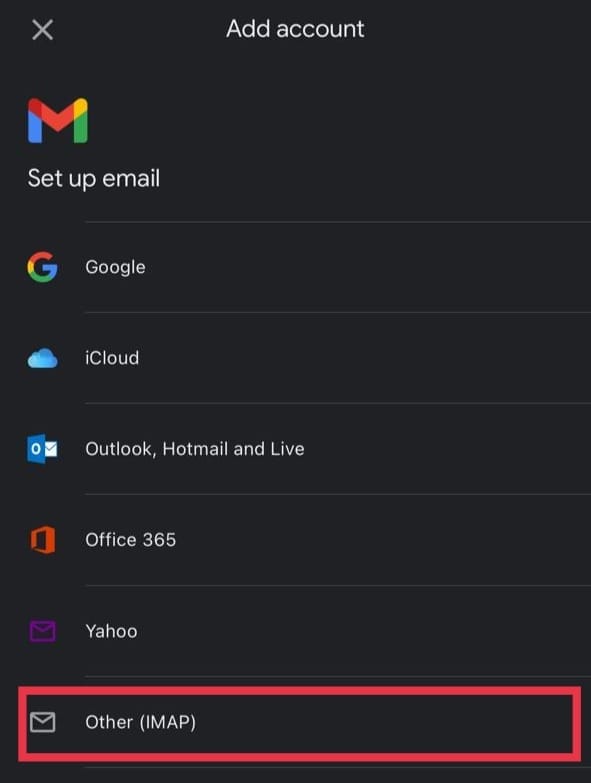Tap the Google G icon
This screenshot has height=783, width=591.
(42, 267)
